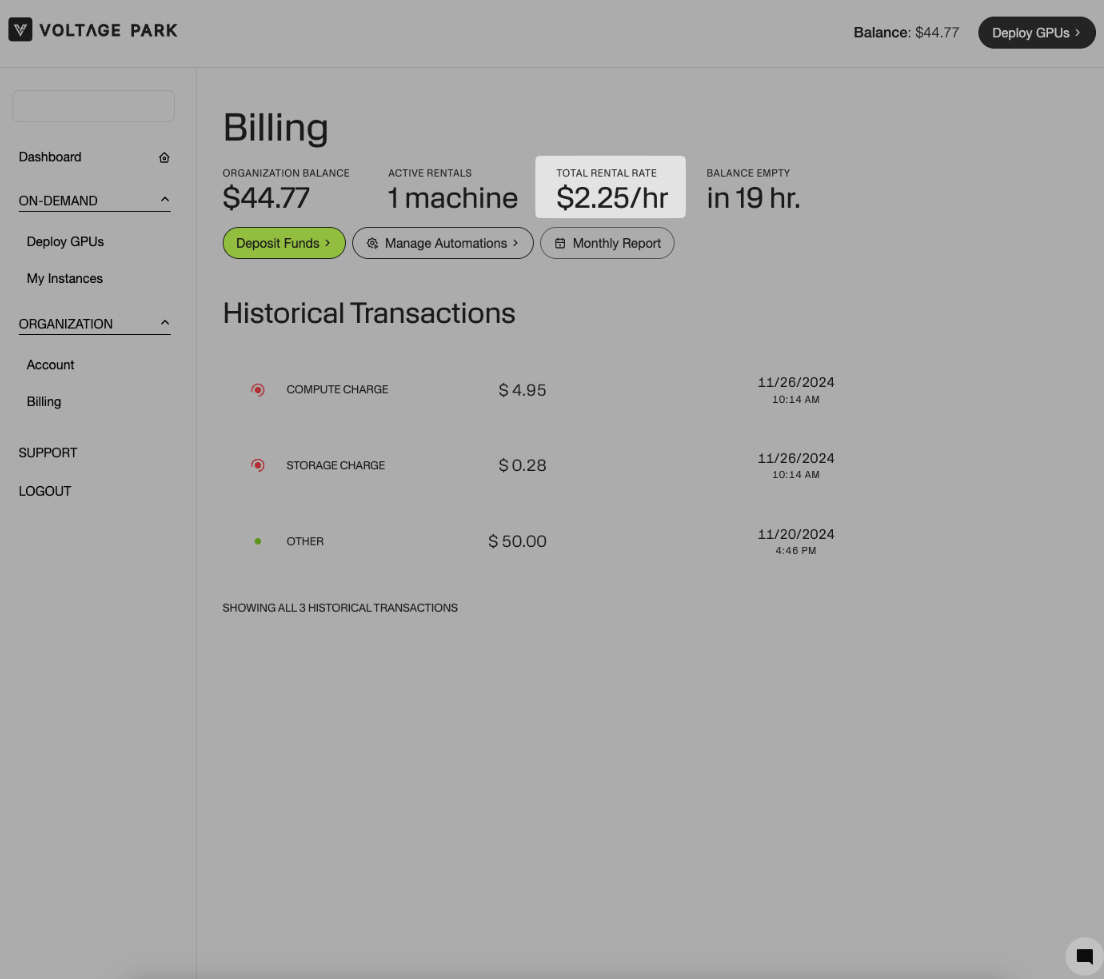Click the green dot beside Other transaction
This screenshot has height=979, width=1104.
pyautogui.click(x=258, y=542)
